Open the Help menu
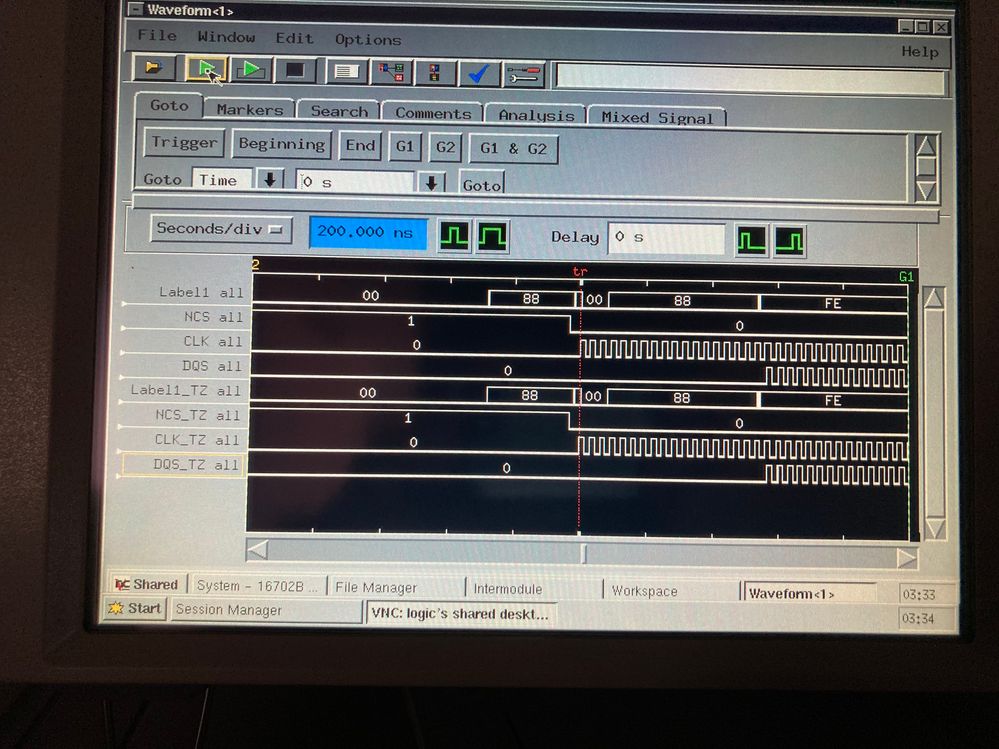 click(x=919, y=52)
